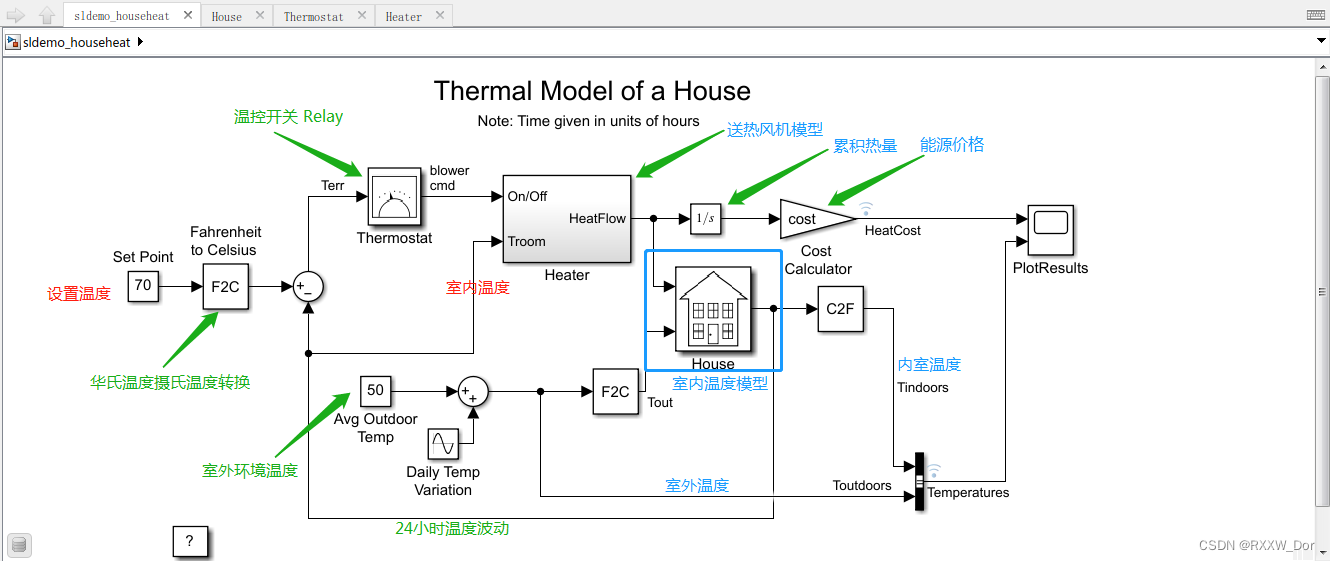Open the address bar dropdown arrow
The width and height of the screenshot is (1330, 561).
point(1321,42)
